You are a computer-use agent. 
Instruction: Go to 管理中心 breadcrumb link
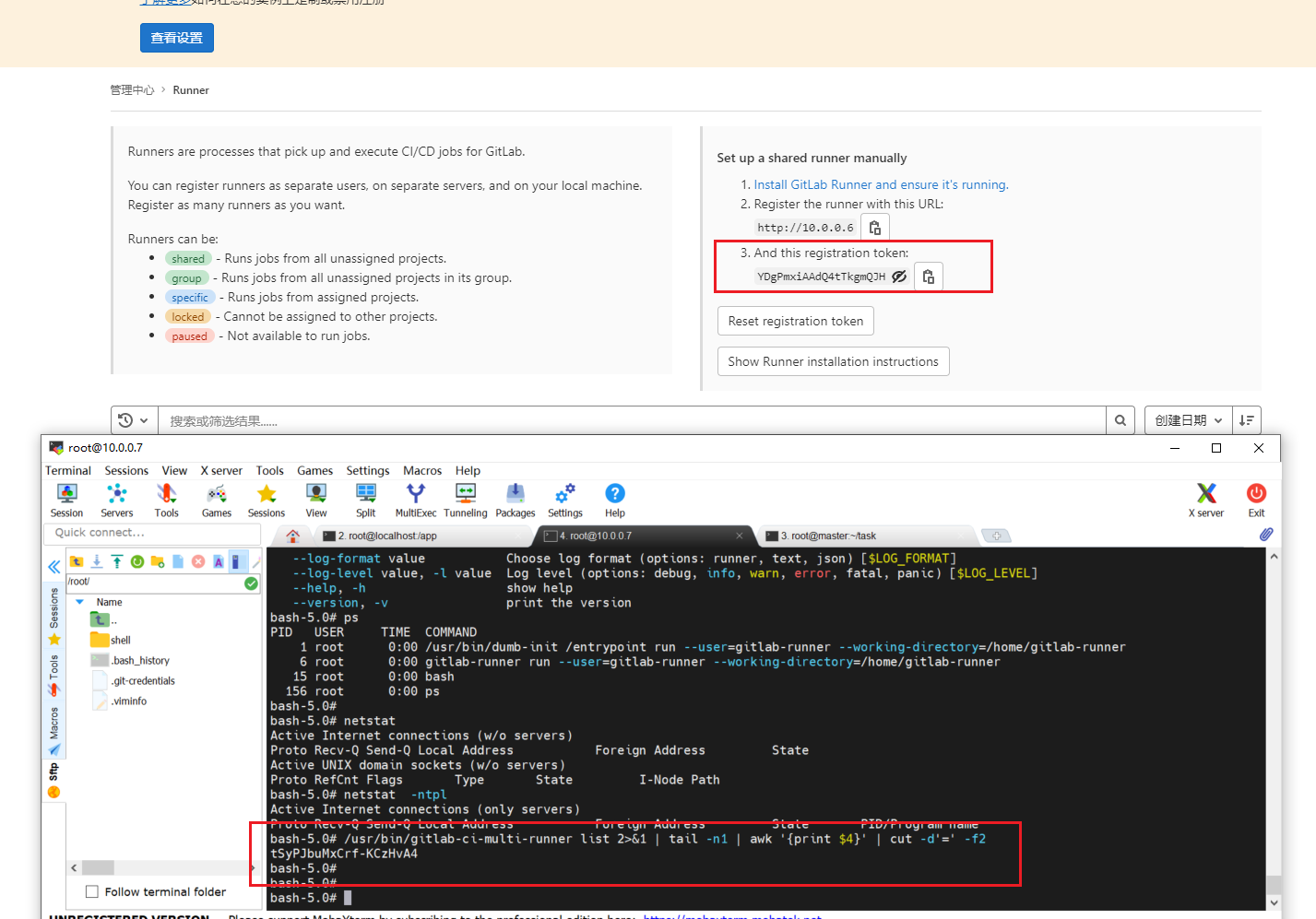click(x=132, y=90)
